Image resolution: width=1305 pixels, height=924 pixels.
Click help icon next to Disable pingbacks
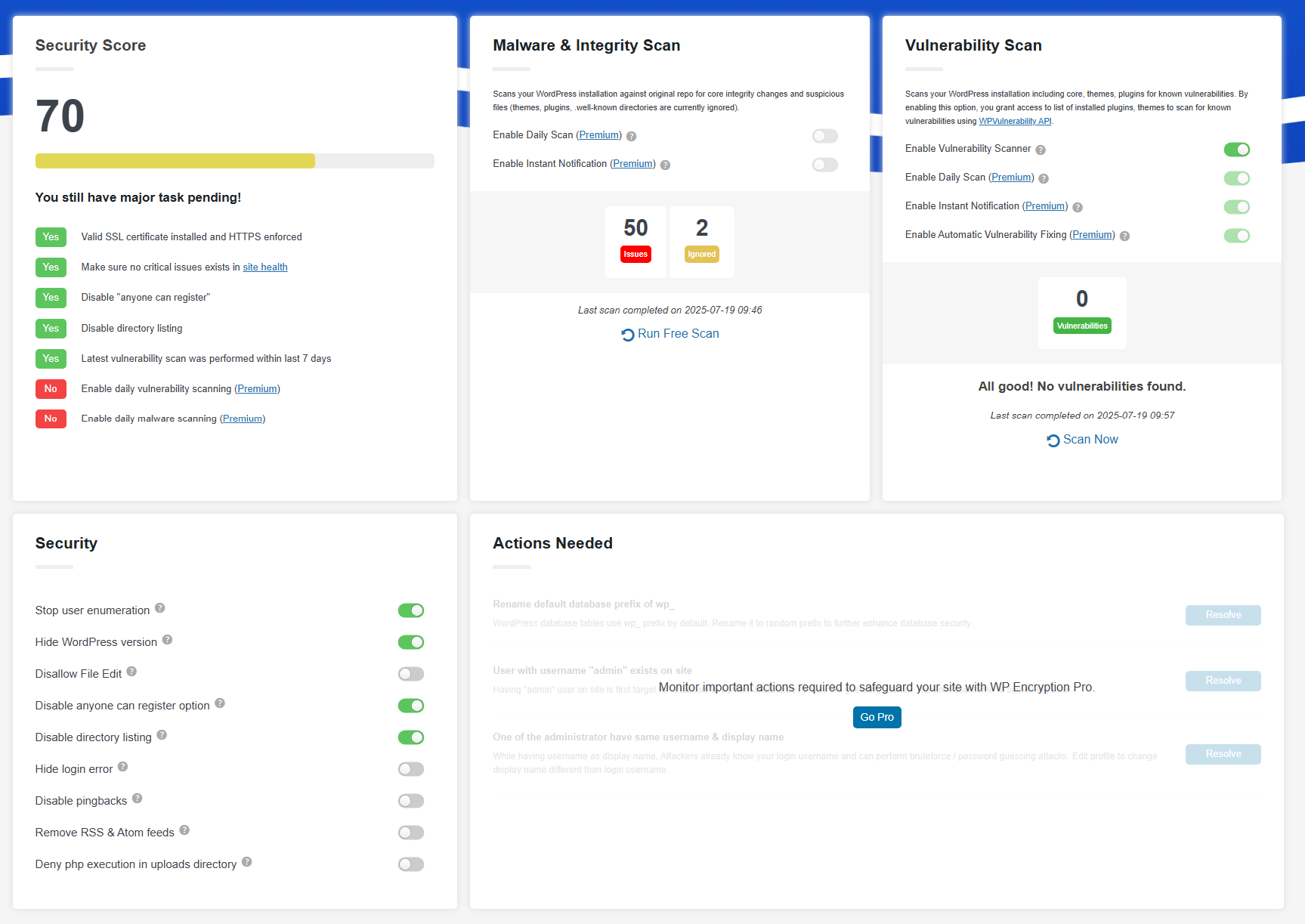[x=138, y=799]
